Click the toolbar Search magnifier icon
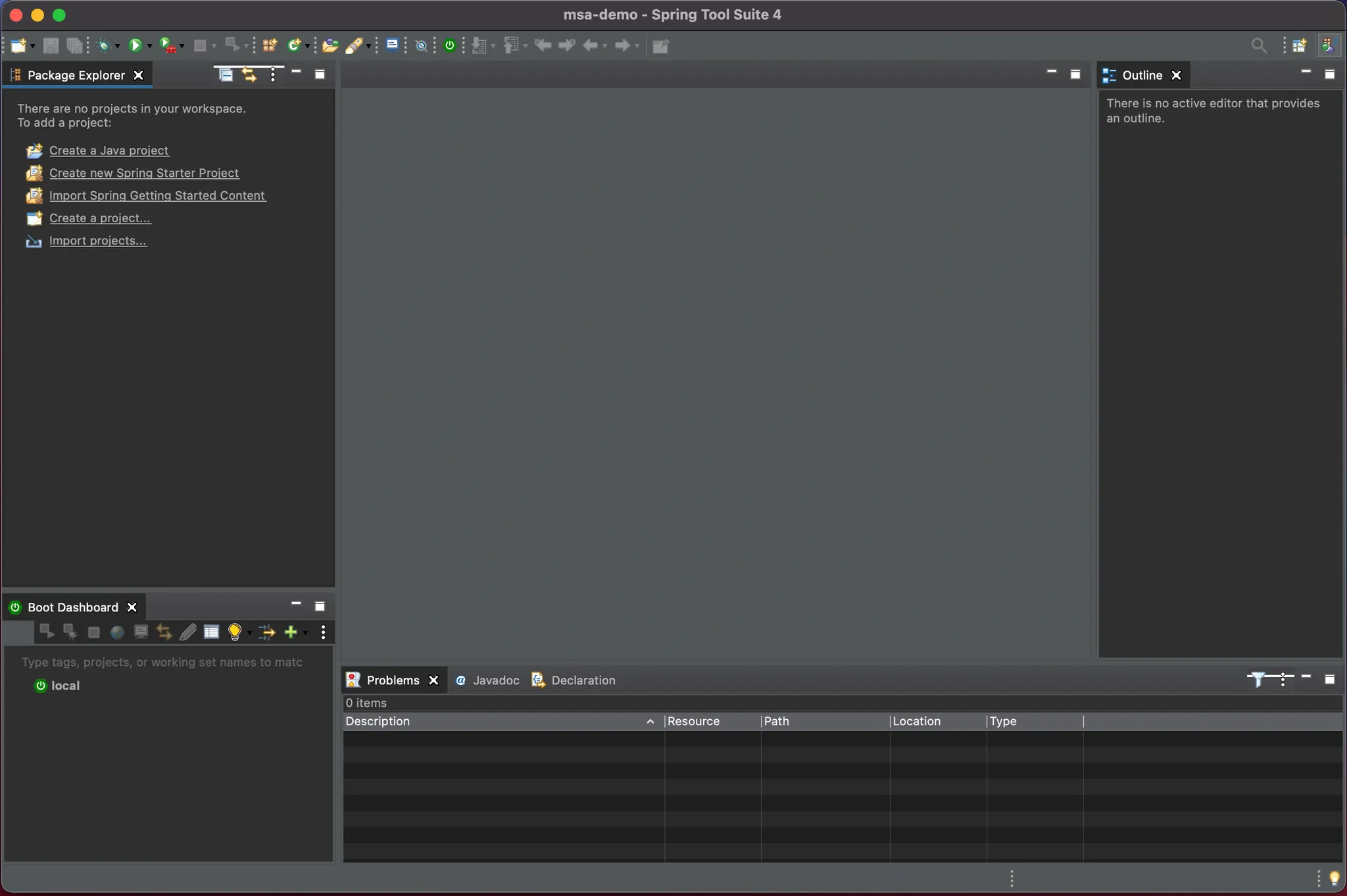Image resolution: width=1347 pixels, height=896 pixels. point(1258,45)
